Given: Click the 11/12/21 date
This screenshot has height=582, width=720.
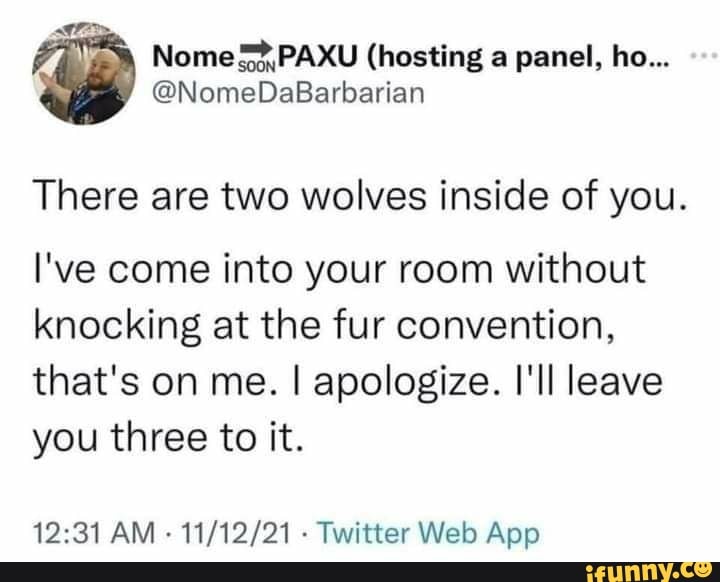Looking at the screenshot, I should coord(236,533).
